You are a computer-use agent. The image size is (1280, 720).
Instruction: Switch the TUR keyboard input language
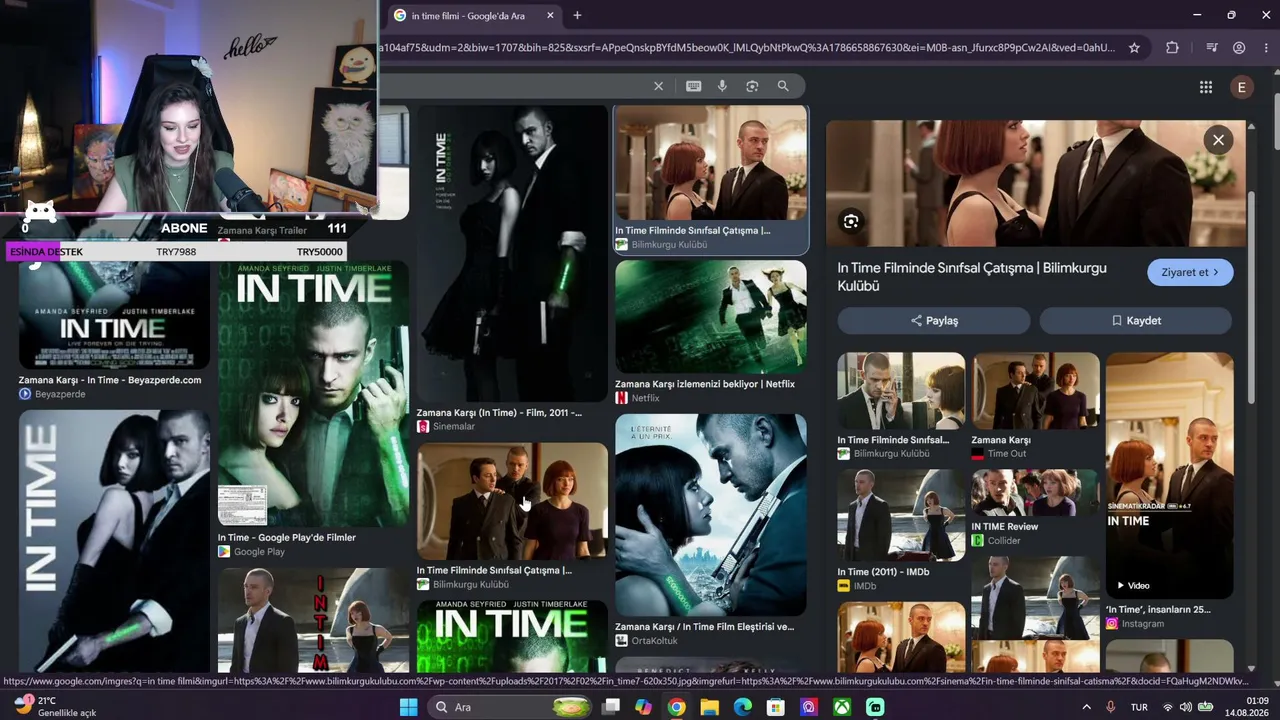pos(1139,707)
